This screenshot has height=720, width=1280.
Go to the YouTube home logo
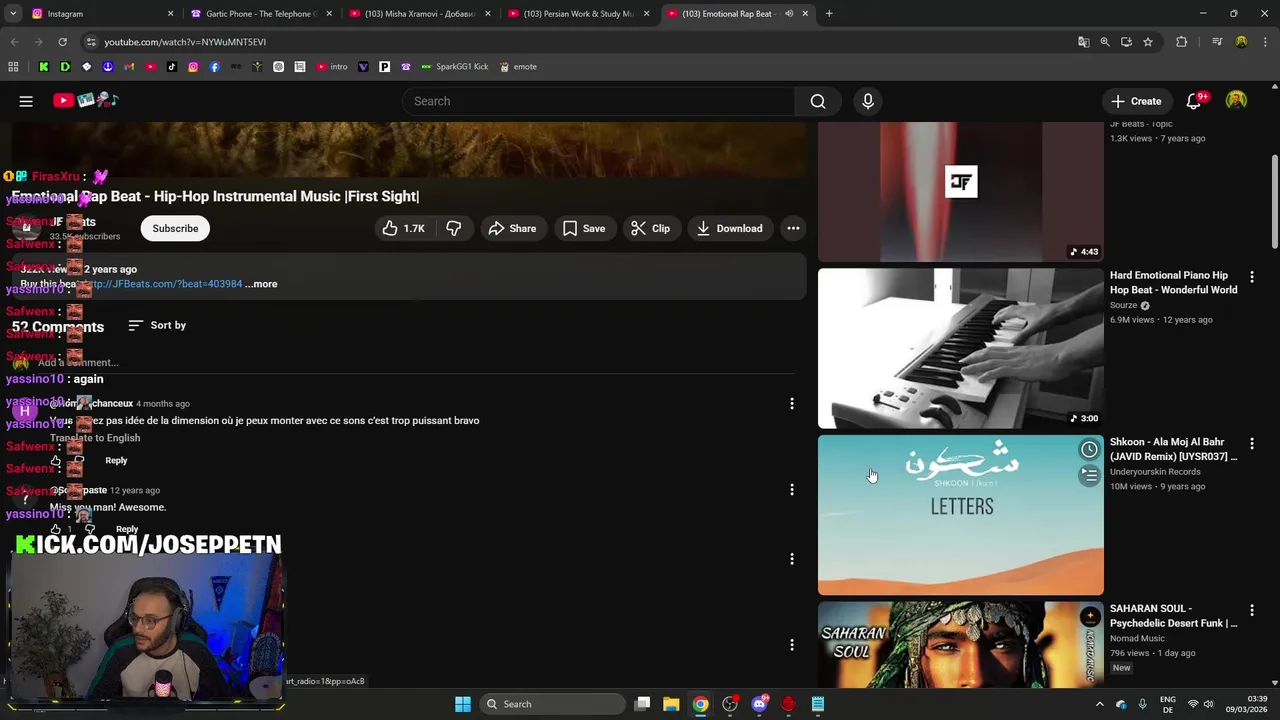(86, 100)
